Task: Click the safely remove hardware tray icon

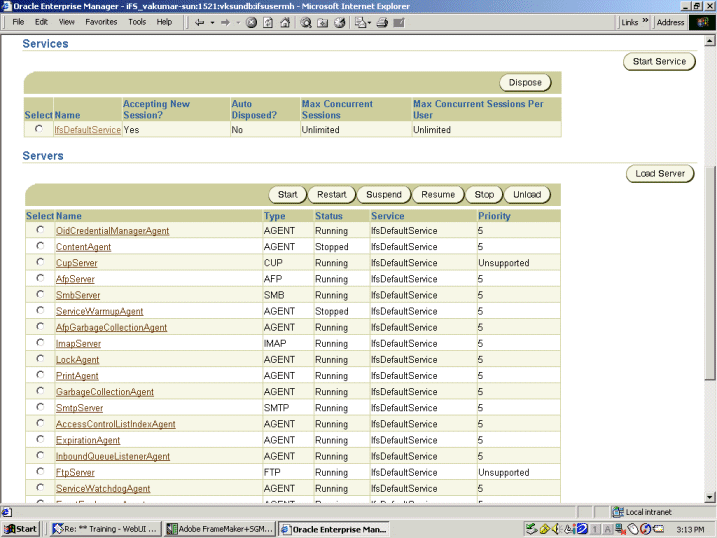Action: 531,529
